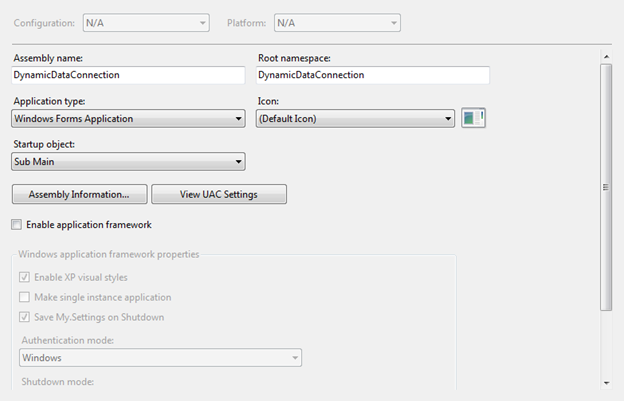Click the scroll up arrow
This screenshot has width=624, height=401.
coord(606,57)
